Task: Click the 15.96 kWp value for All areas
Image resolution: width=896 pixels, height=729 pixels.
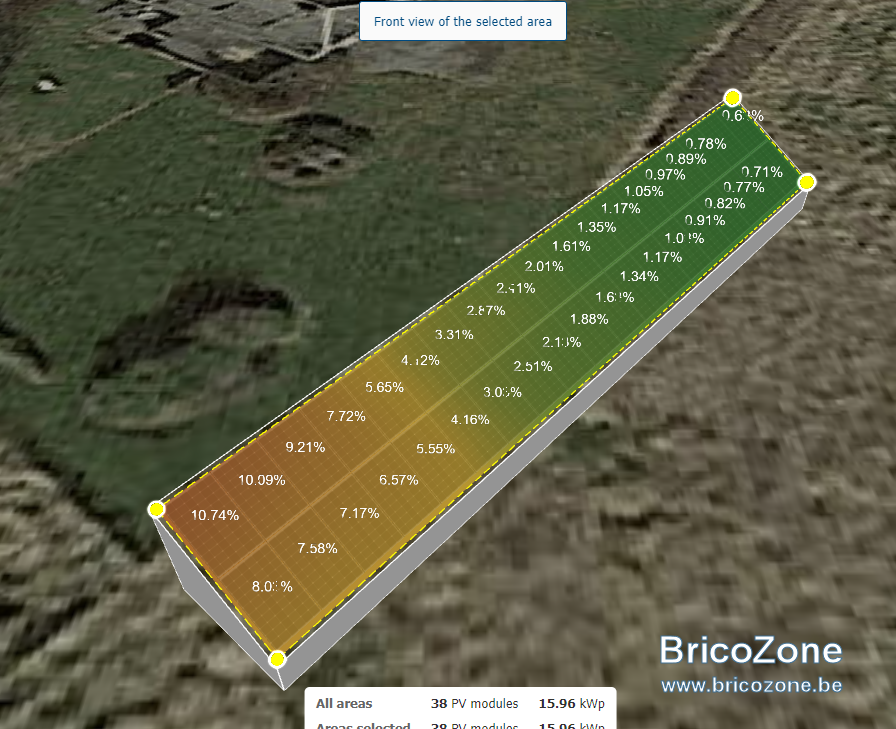Action: [x=571, y=703]
